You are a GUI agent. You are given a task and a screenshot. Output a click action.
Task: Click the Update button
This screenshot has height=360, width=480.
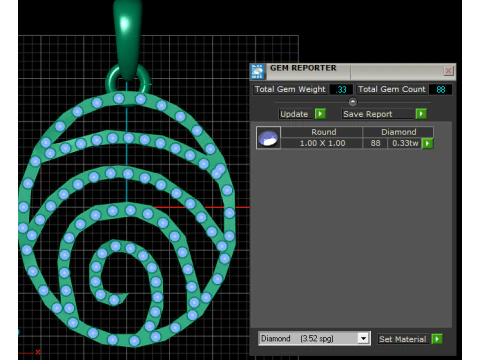[x=296, y=114]
